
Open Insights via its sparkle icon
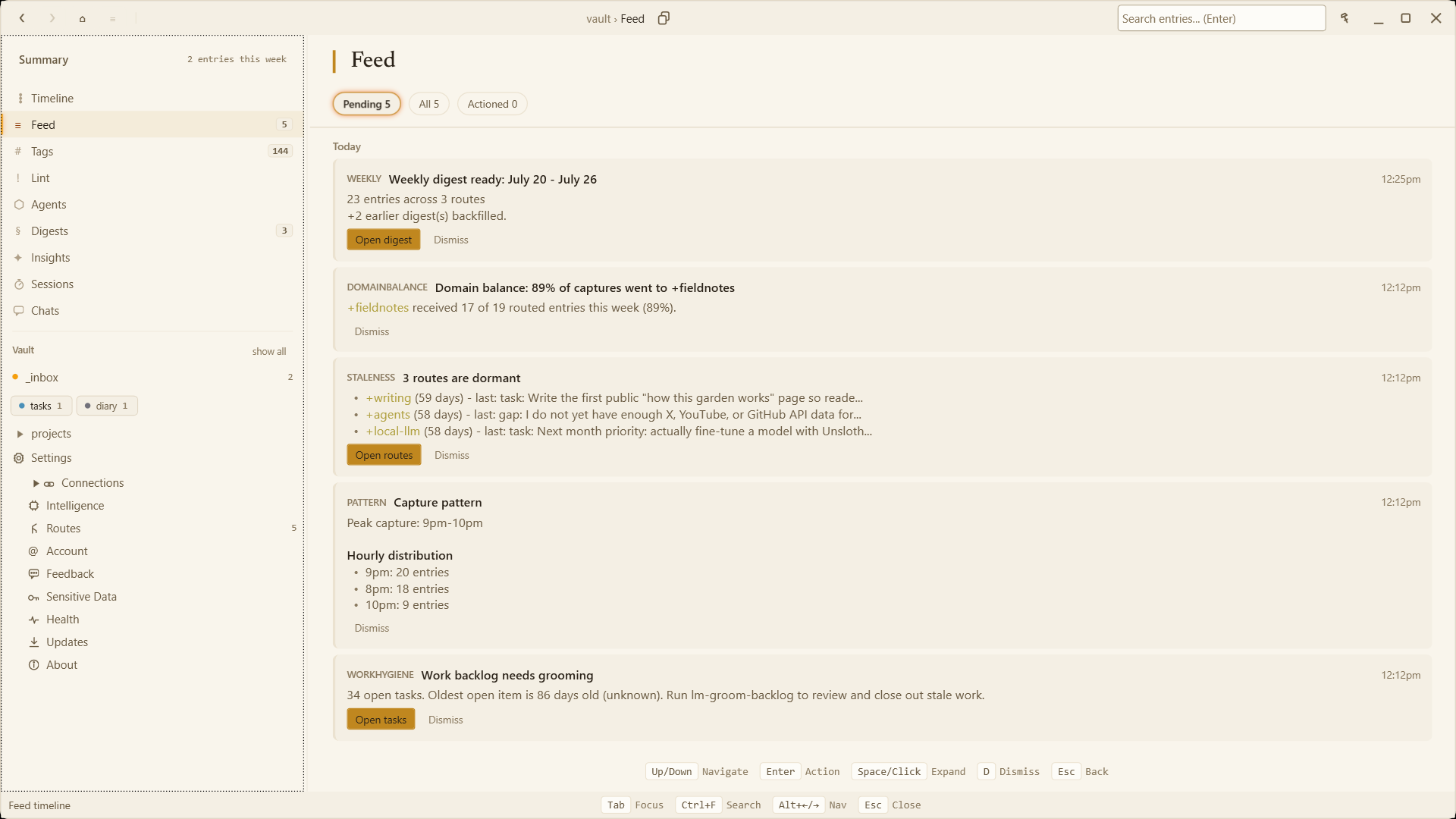[x=18, y=258]
